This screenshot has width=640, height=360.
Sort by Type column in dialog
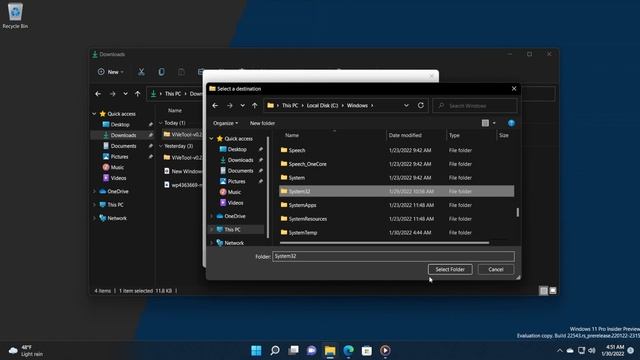pyautogui.click(x=454, y=136)
